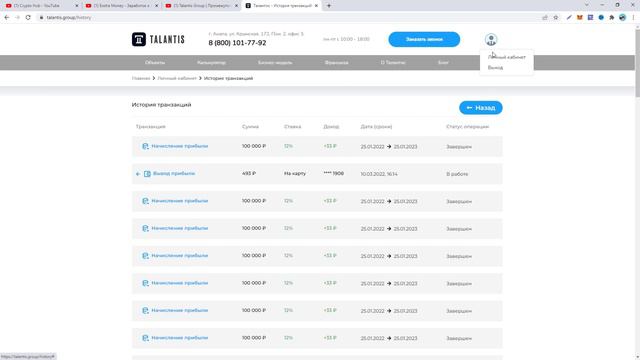
Task: Open a new browser tab with plus icon
Action: tap(329, 6)
